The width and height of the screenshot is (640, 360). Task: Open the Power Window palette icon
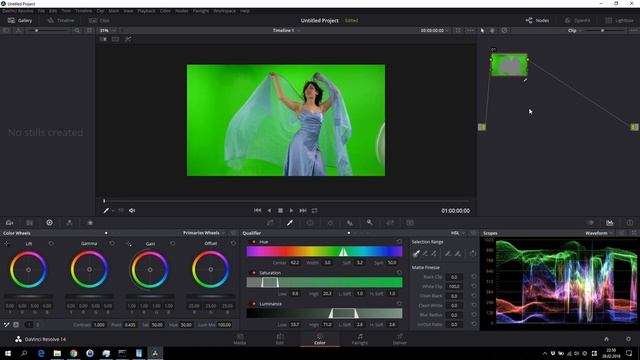[x=310, y=223]
